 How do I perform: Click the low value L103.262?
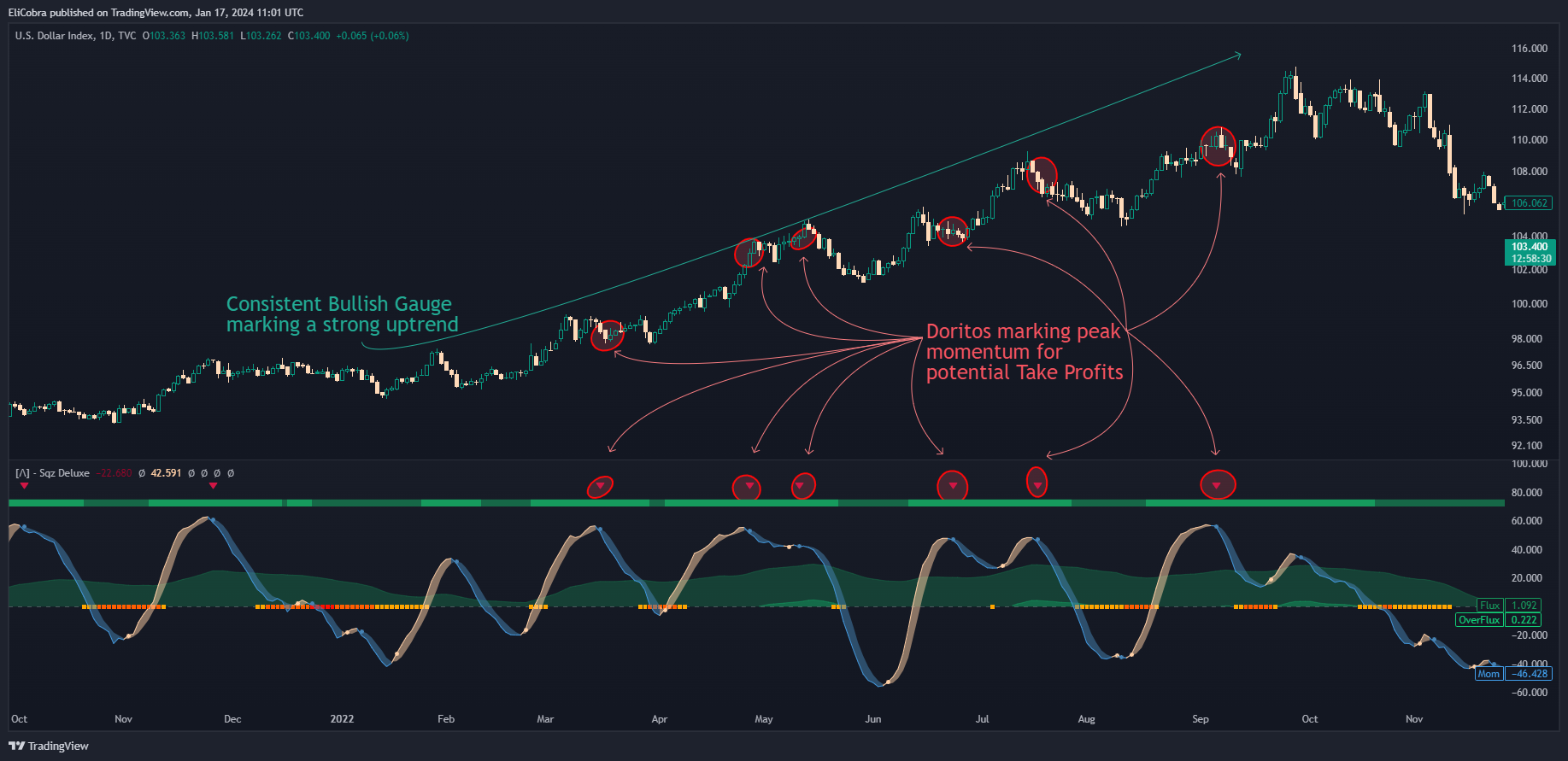pos(261,36)
